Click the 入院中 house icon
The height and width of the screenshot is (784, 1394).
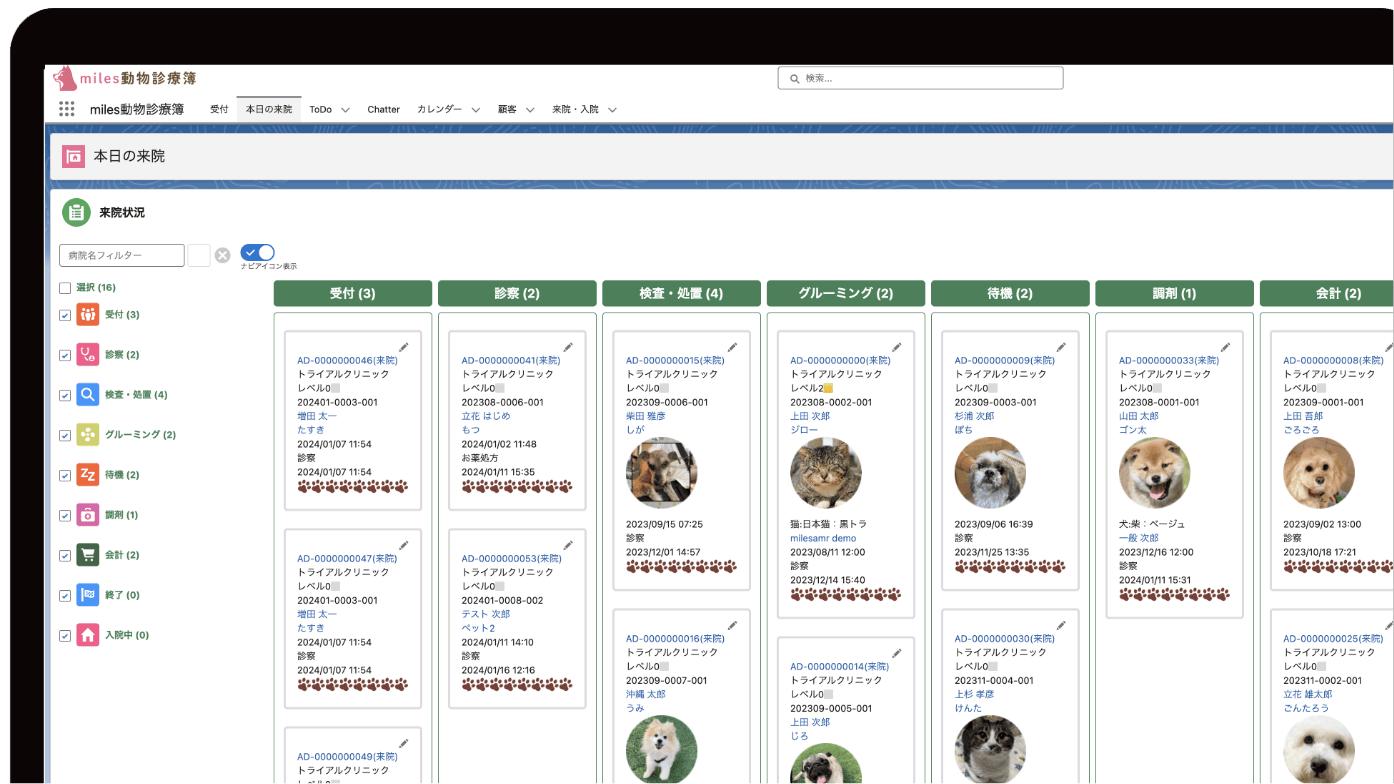[88, 635]
